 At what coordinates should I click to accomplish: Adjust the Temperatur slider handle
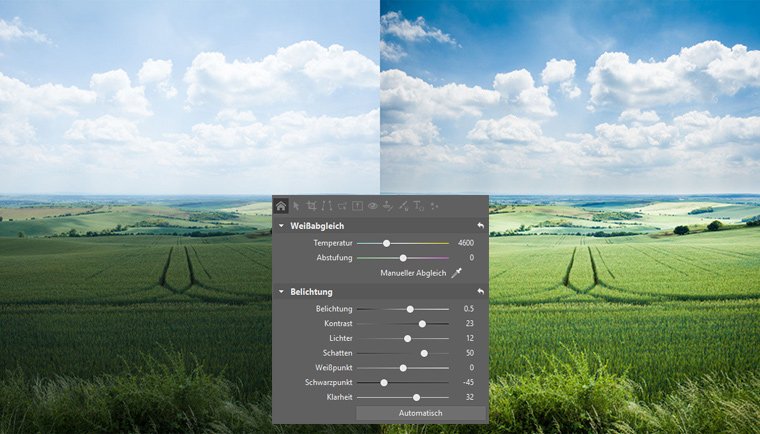(x=386, y=243)
